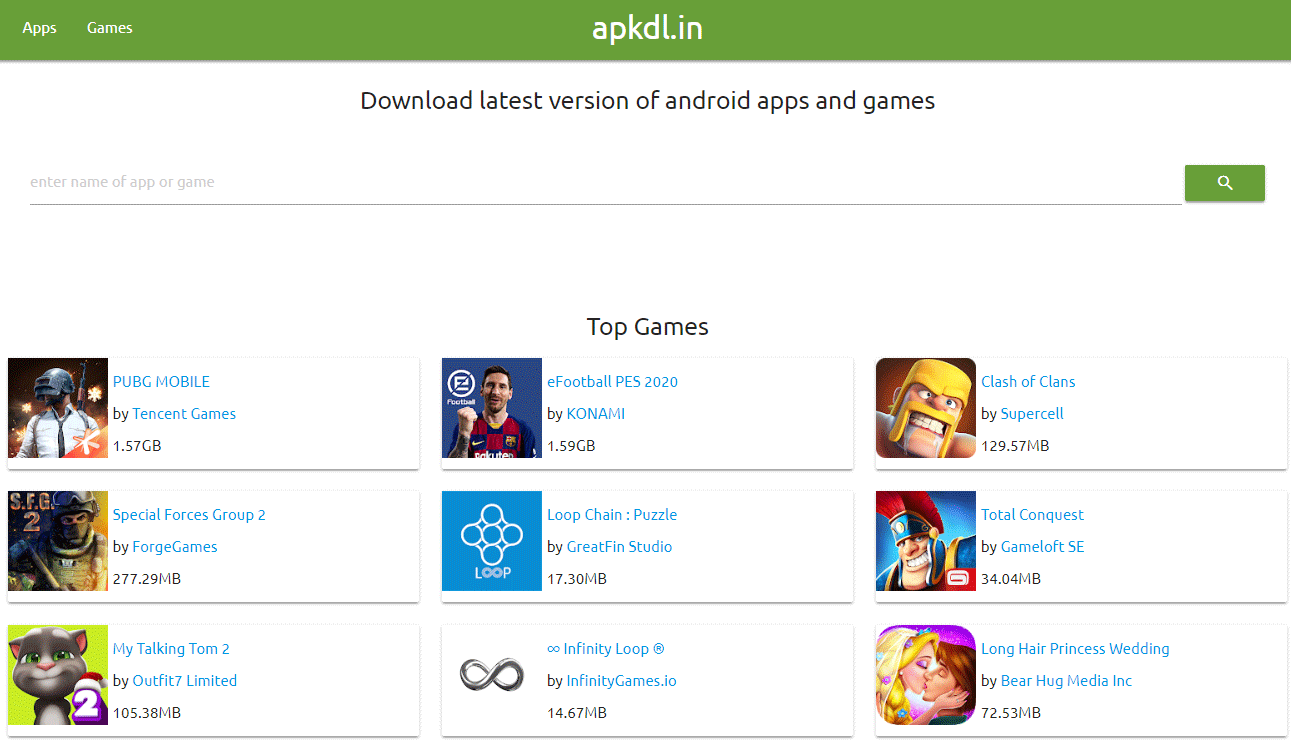Click the My Talking Tom 2 icon
Image resolution: width=1291 pixels, height=746 pixels.
[58, 675]
